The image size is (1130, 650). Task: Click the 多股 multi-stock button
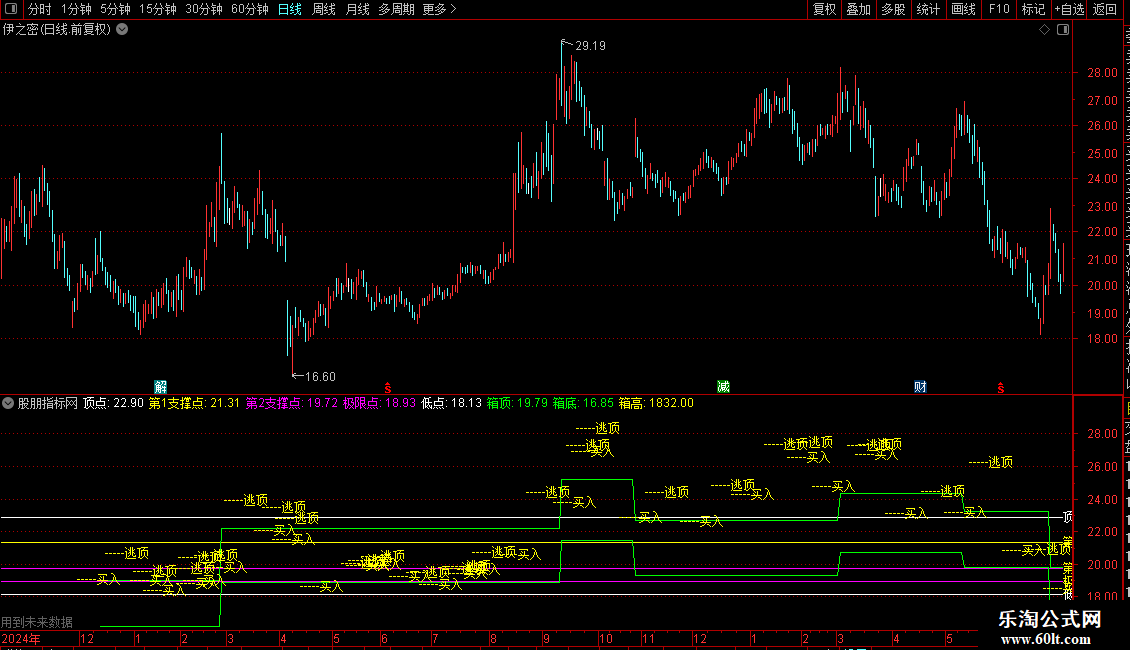pos(894,9)
